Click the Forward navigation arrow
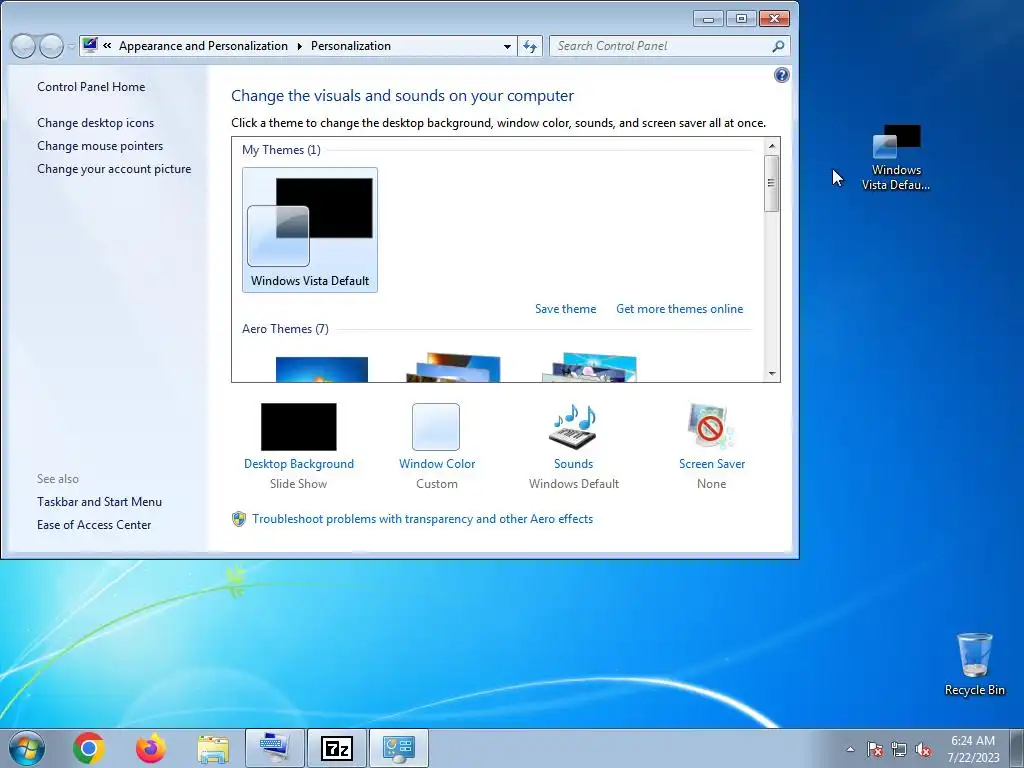The height and width of the screenshot is (768, 1024). [x=51, y=46]
